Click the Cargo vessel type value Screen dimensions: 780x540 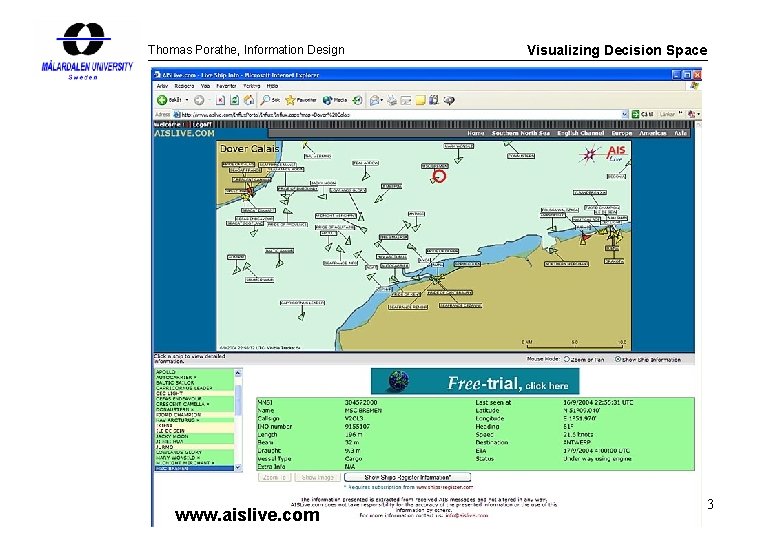pos(353,459)
